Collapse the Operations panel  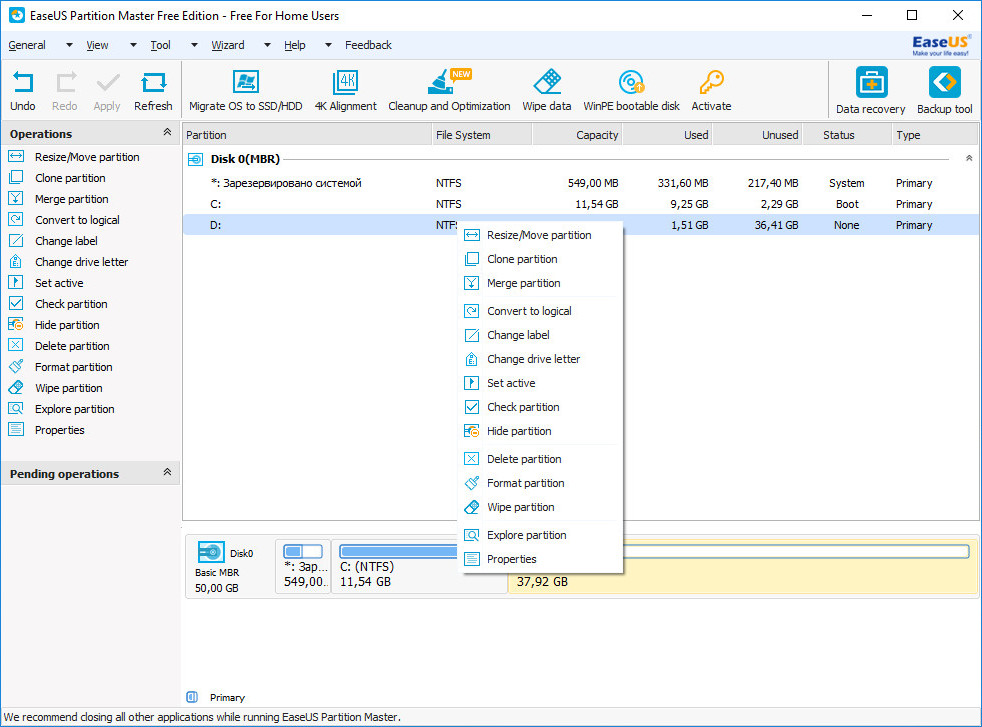(167, 132)
